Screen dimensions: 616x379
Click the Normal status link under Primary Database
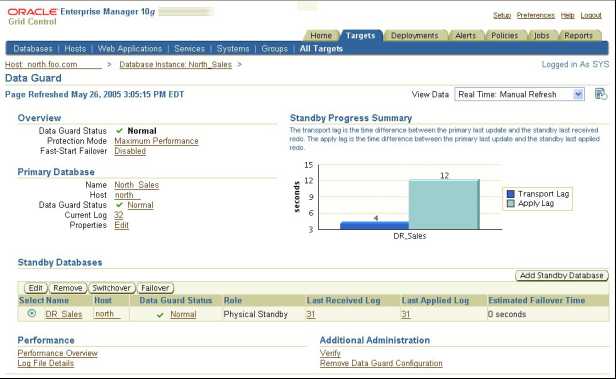(140, 205)
